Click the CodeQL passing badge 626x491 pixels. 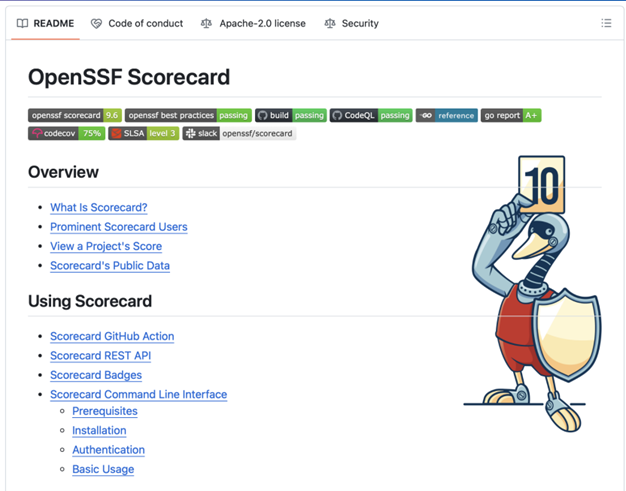pos(371,115)
